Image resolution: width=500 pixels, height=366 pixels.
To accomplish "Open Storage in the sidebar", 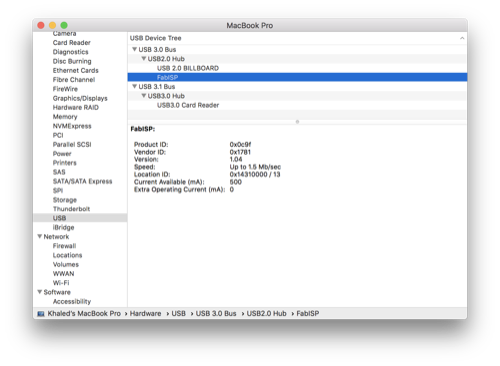I will tap(65, 200).
